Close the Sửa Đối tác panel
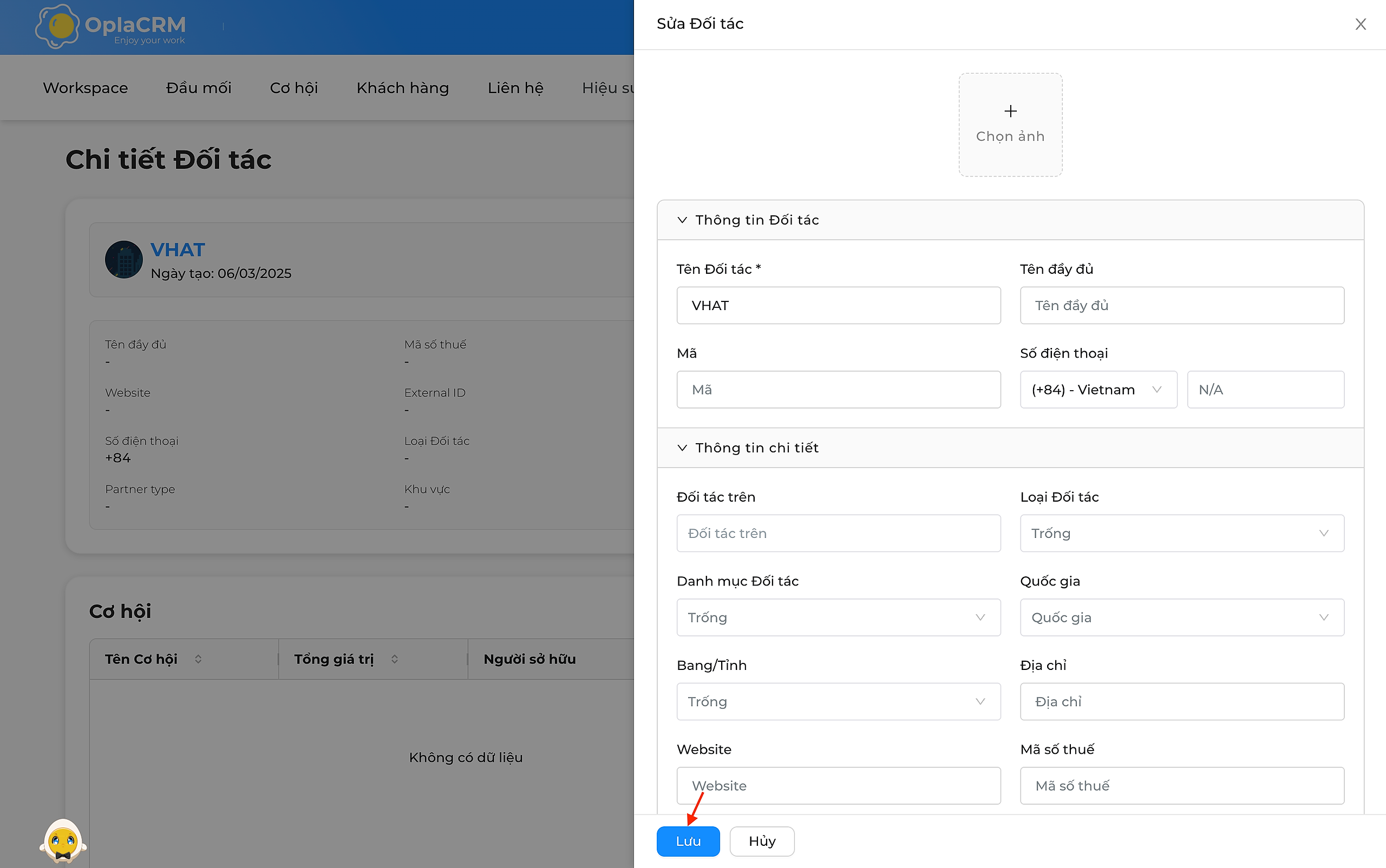The height and width of the screenshot is (868, 1386). tap(1360, 24)
